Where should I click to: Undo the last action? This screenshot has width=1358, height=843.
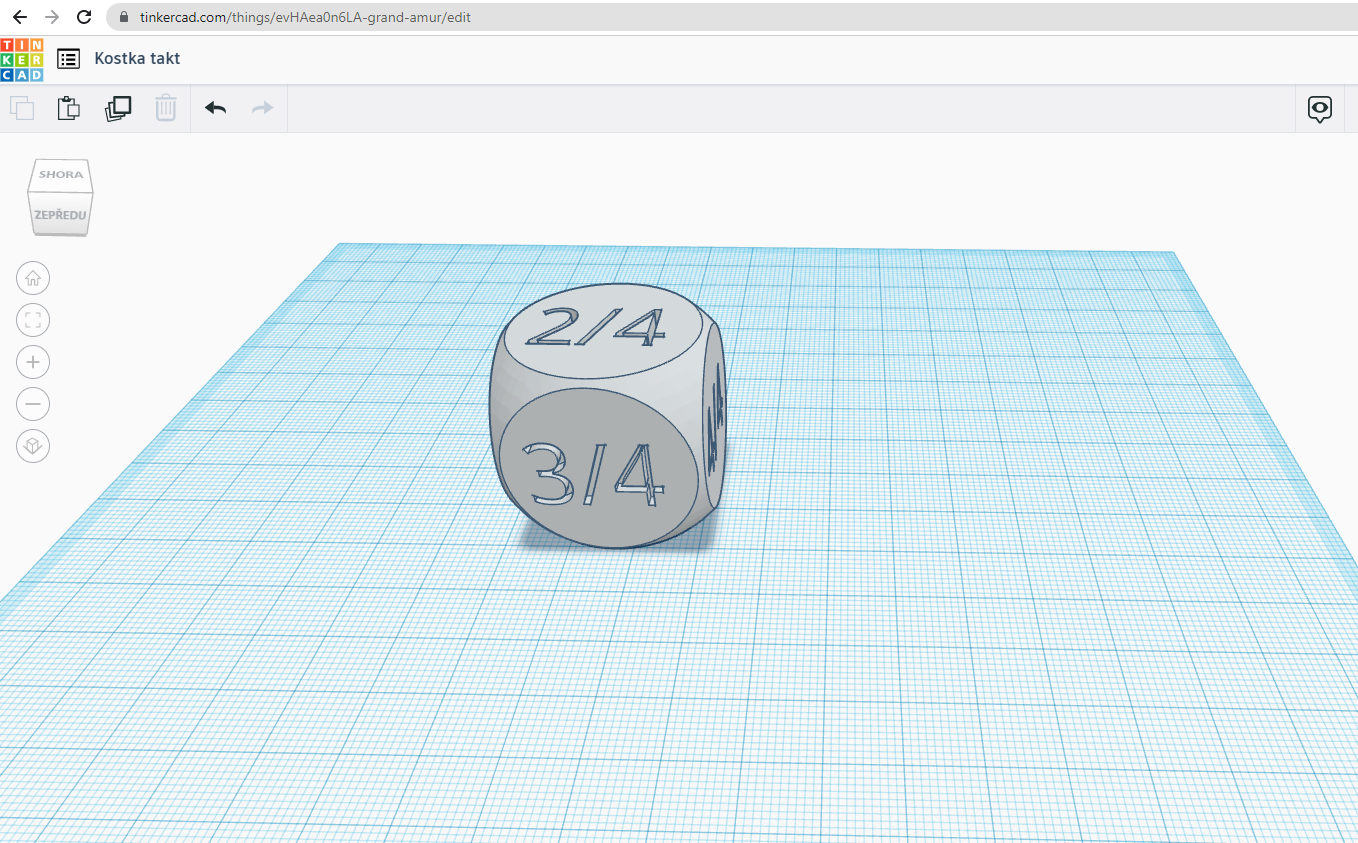[215, 108]
